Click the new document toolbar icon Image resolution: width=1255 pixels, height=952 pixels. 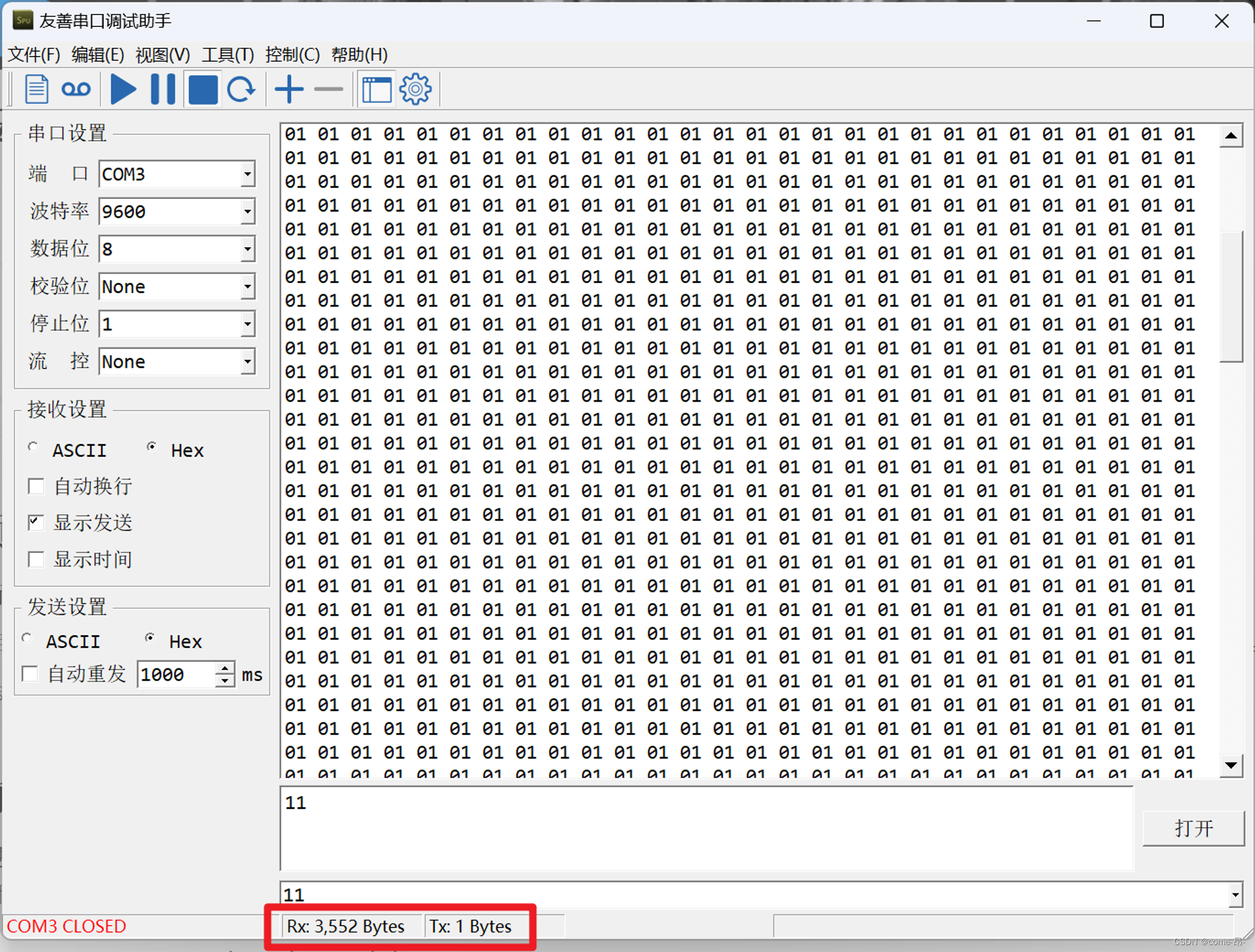[x=36, y=89]
